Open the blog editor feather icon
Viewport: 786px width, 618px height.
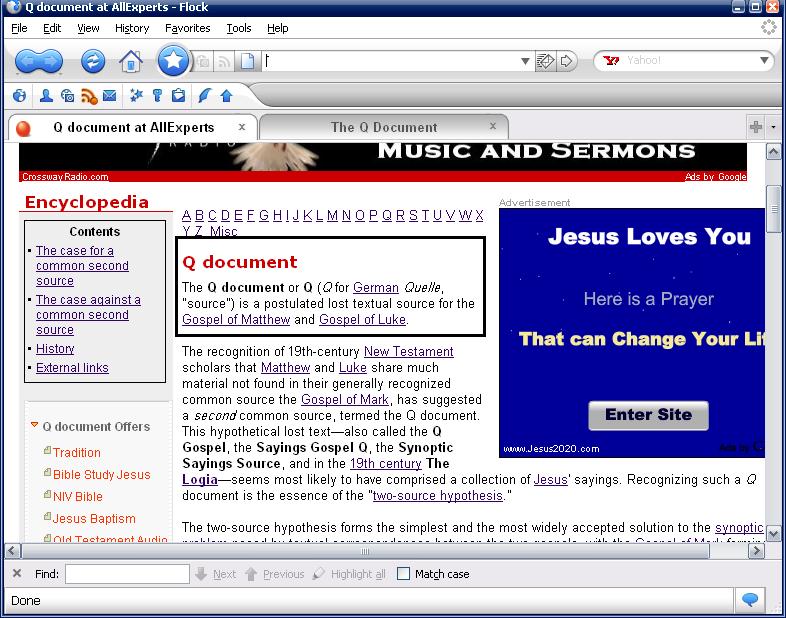(x=205, y=96)
